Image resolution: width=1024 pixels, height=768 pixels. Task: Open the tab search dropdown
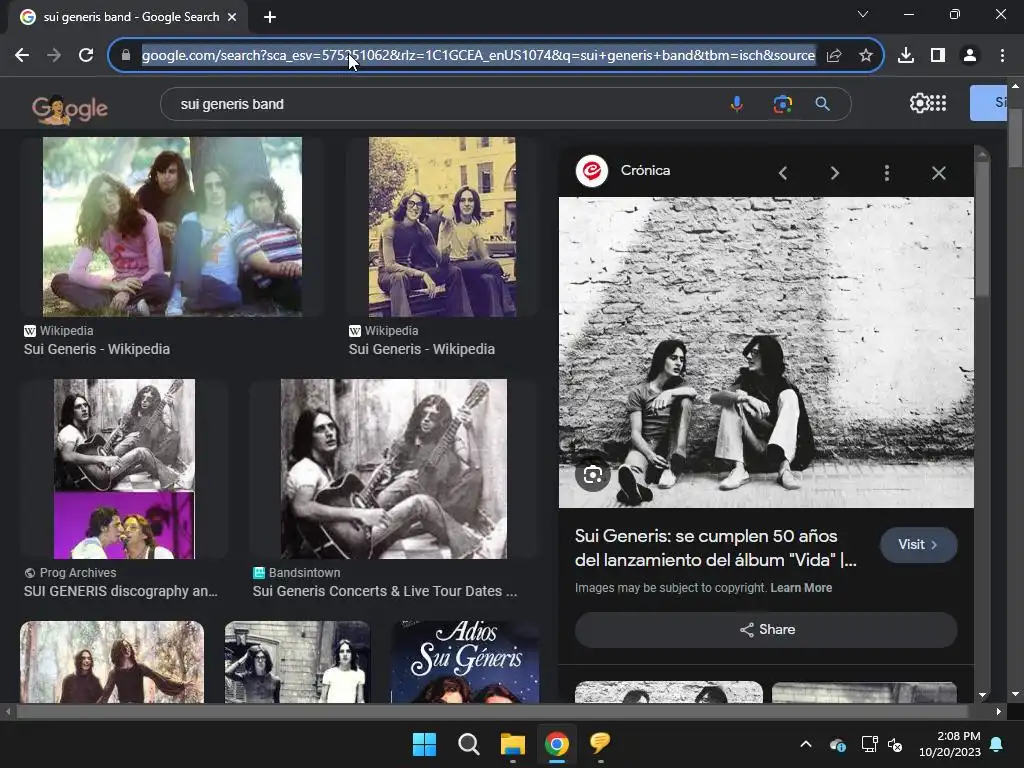[863, 14]
